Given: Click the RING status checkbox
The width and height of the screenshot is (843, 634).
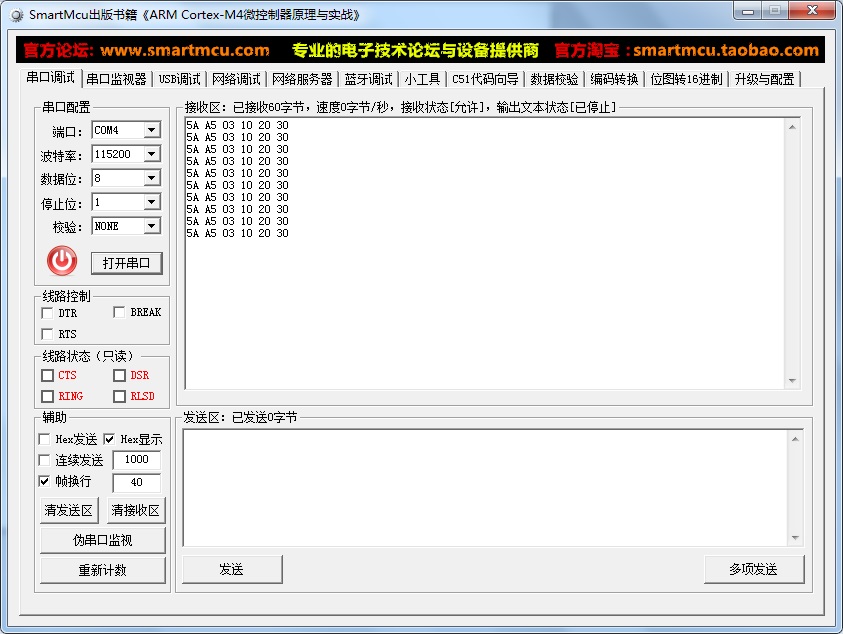Looking at the screenshot, I should [x=47, y=396].
